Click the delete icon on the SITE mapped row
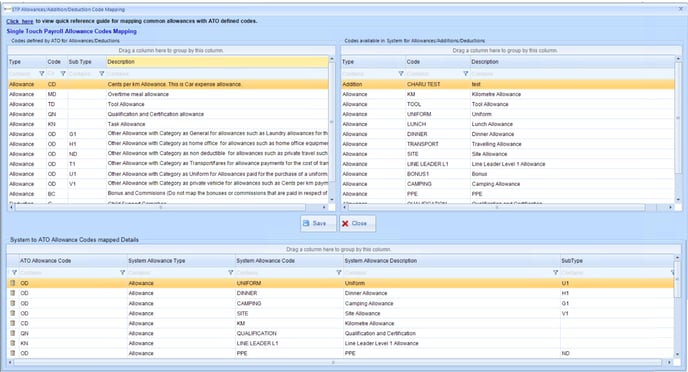 12,313
